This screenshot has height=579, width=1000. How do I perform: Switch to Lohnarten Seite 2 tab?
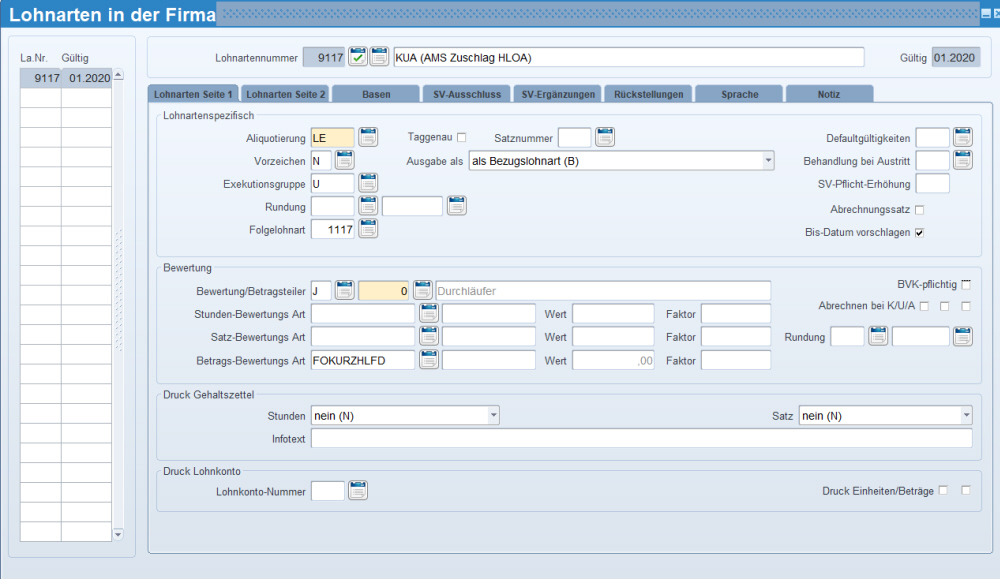pyautogui.click(x=285, y=94)
